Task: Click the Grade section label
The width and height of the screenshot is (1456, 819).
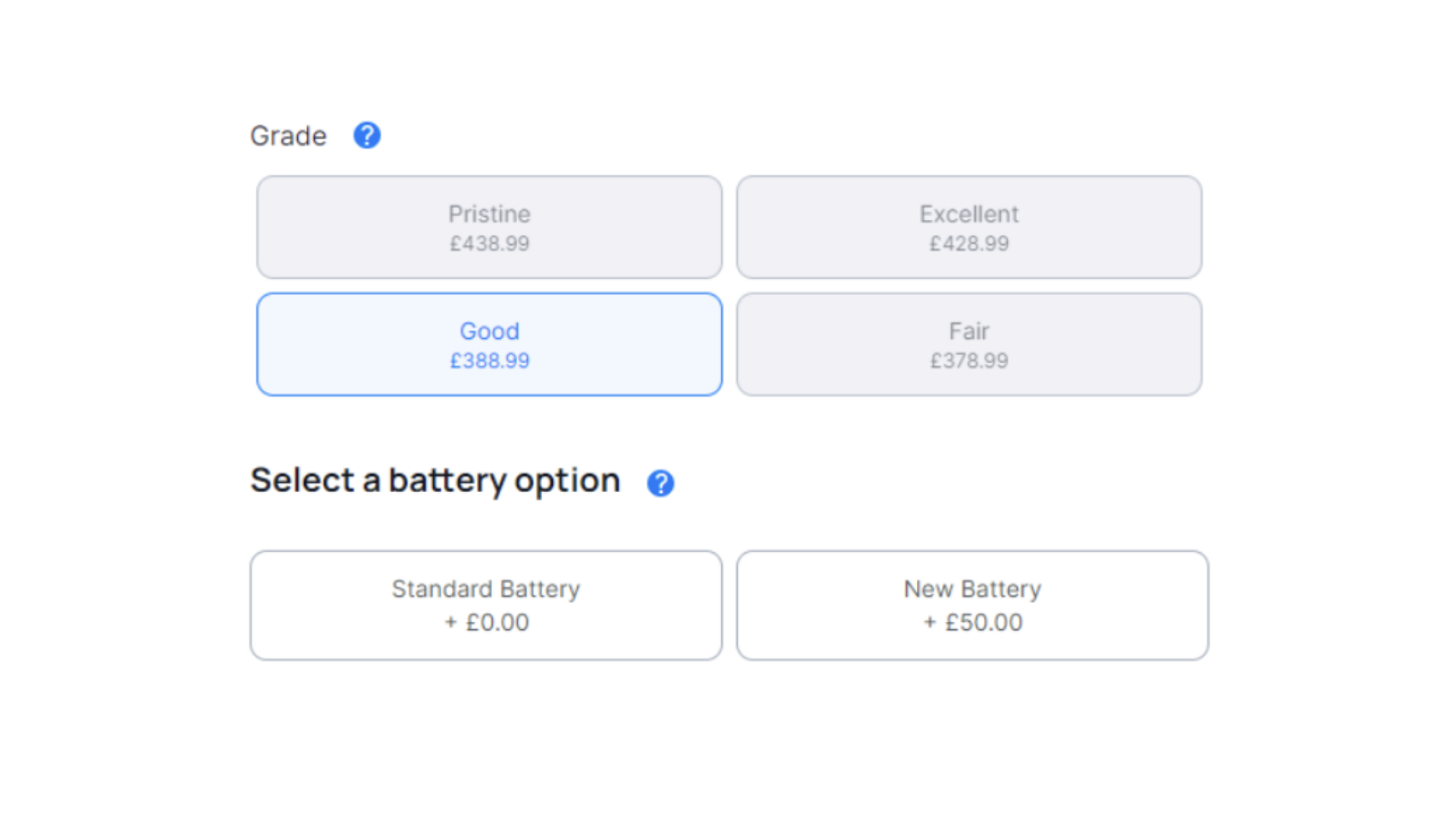Action: pos(288,136)
